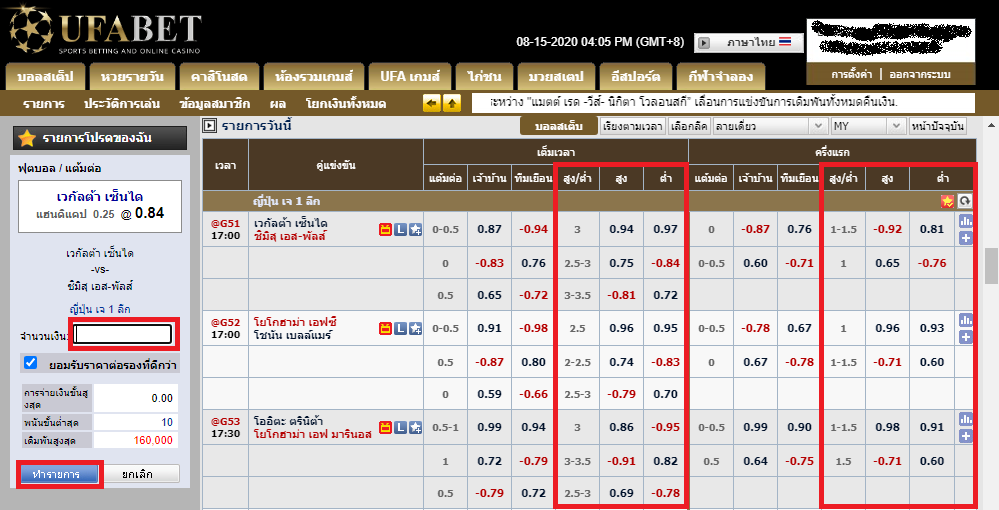Screen dimensions: 999x510
Task: Refresh odds icon in league header row
Action: pyautogui.click(x=965, y=201)
